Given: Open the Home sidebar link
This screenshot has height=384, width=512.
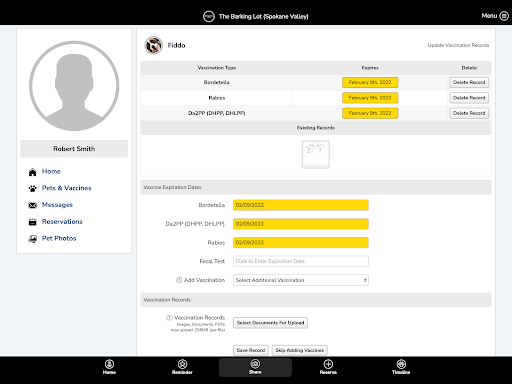Looking at the screenshot, I should coord(51,171).
